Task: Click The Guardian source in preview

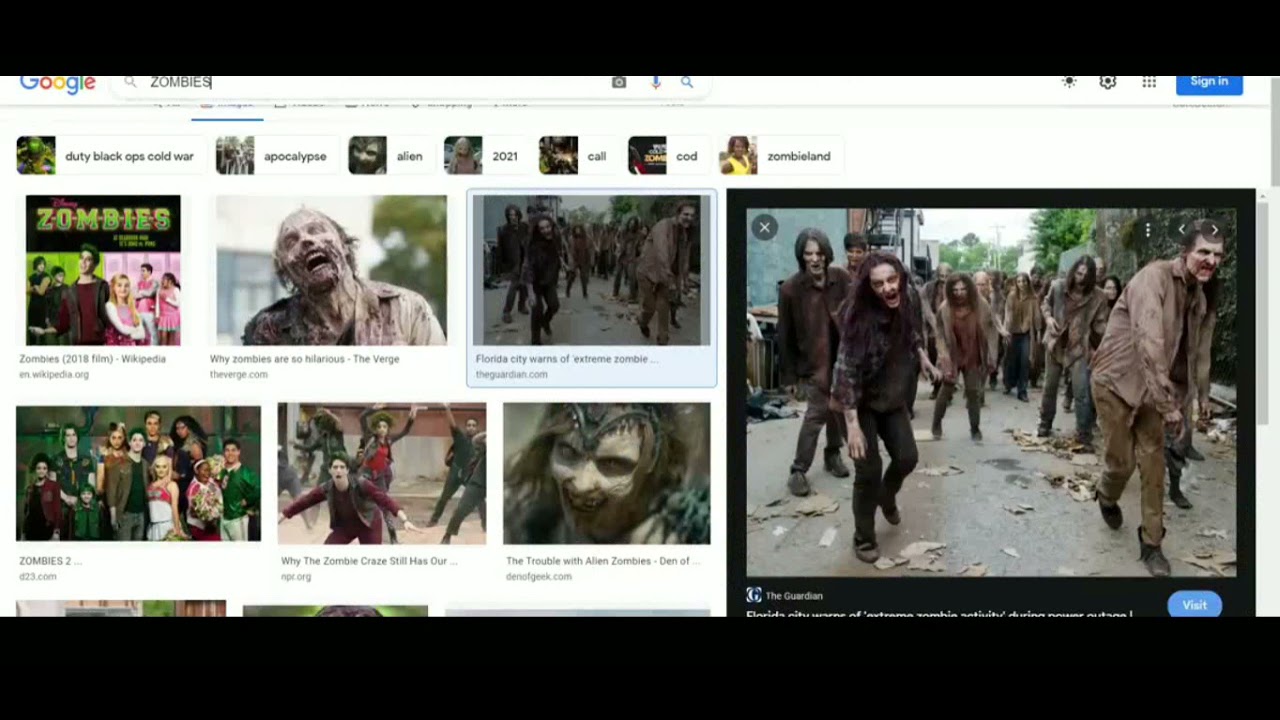Action: [784, 596]
